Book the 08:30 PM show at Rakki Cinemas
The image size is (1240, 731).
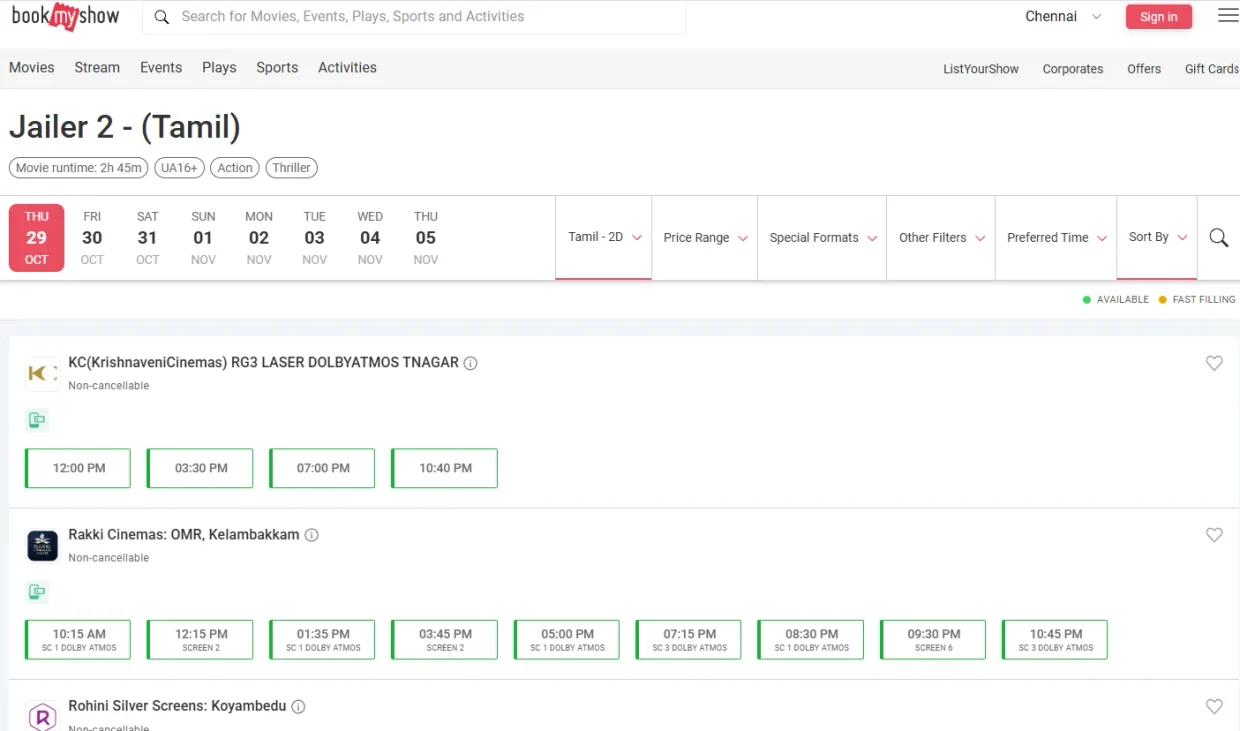pyautogui.click(x=811, y=640)
